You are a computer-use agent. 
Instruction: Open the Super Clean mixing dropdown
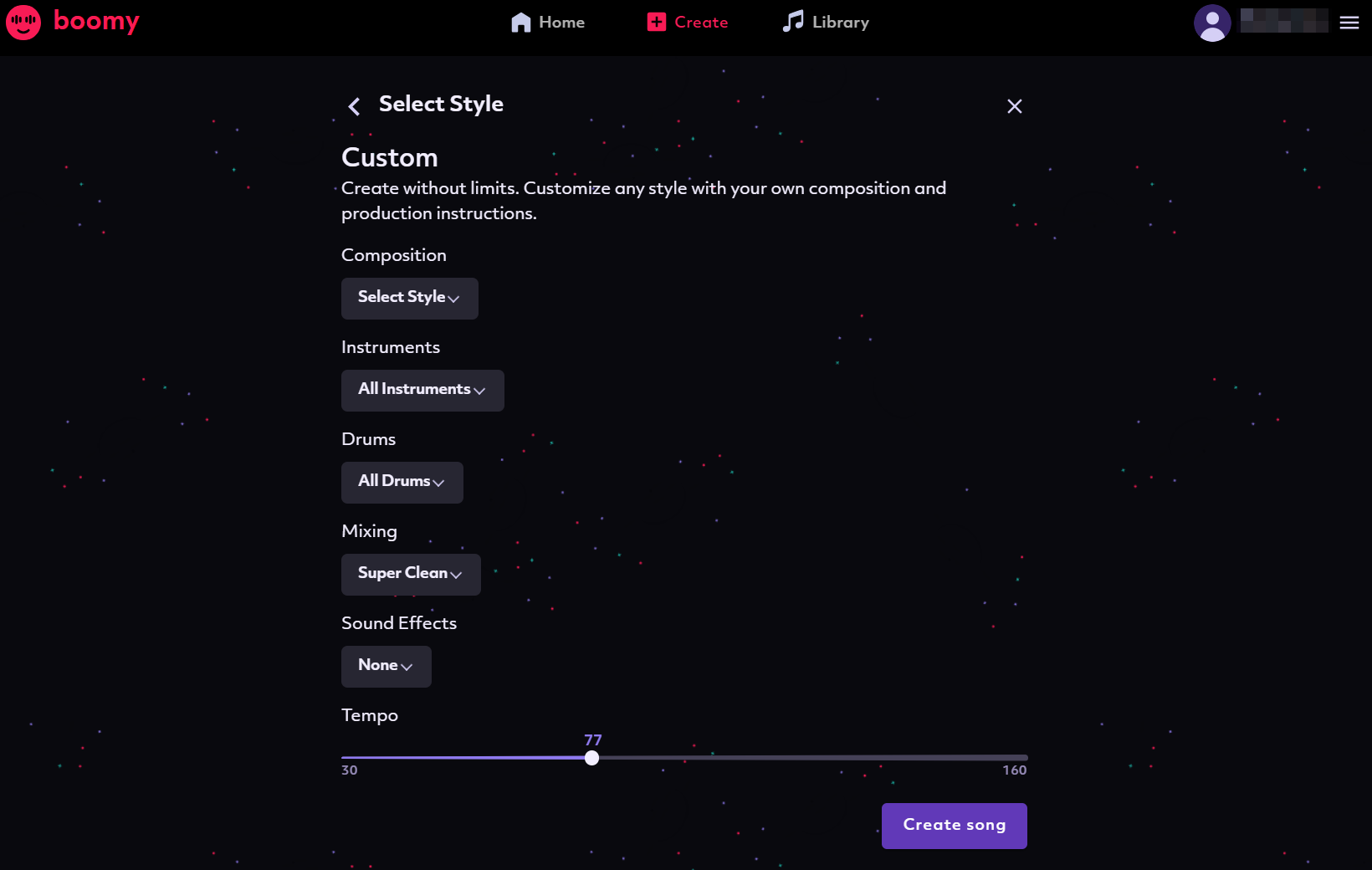[x=411, y=574]
